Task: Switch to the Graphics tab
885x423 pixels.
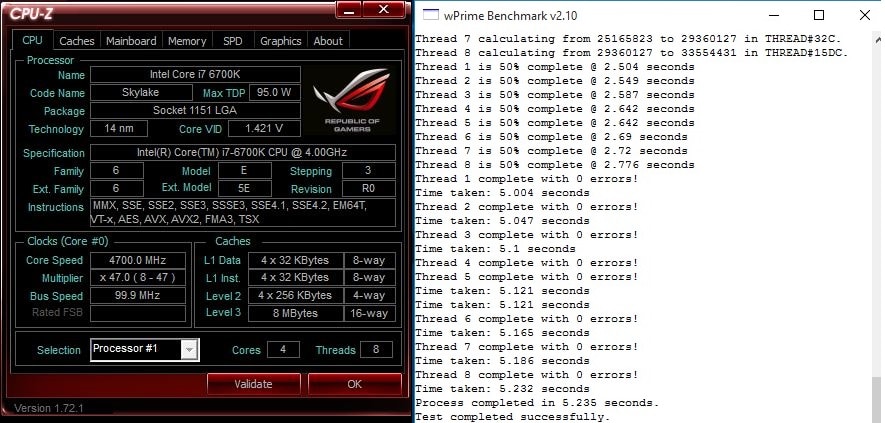Action: point(281,41)
